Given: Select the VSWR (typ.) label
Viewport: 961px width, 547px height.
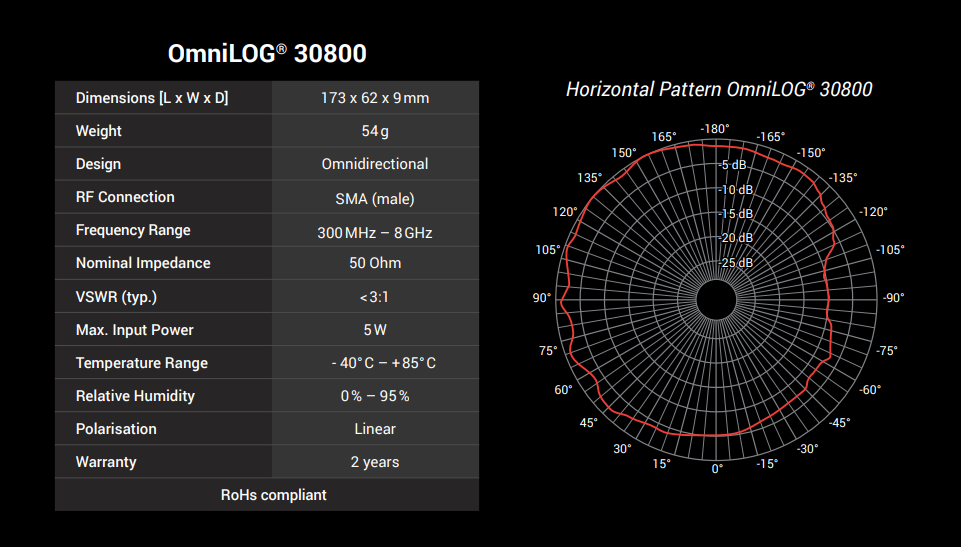Looking at the screenshot, I should [x=116, y=297].
